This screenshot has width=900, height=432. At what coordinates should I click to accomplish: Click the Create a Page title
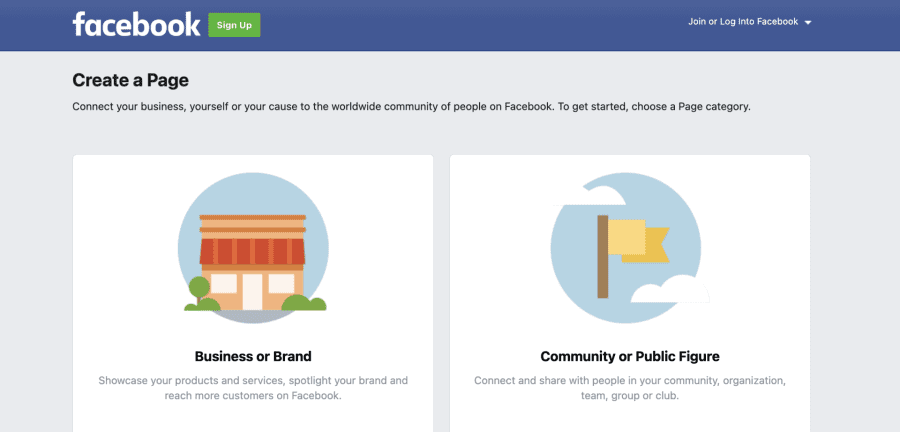point(130,80)
